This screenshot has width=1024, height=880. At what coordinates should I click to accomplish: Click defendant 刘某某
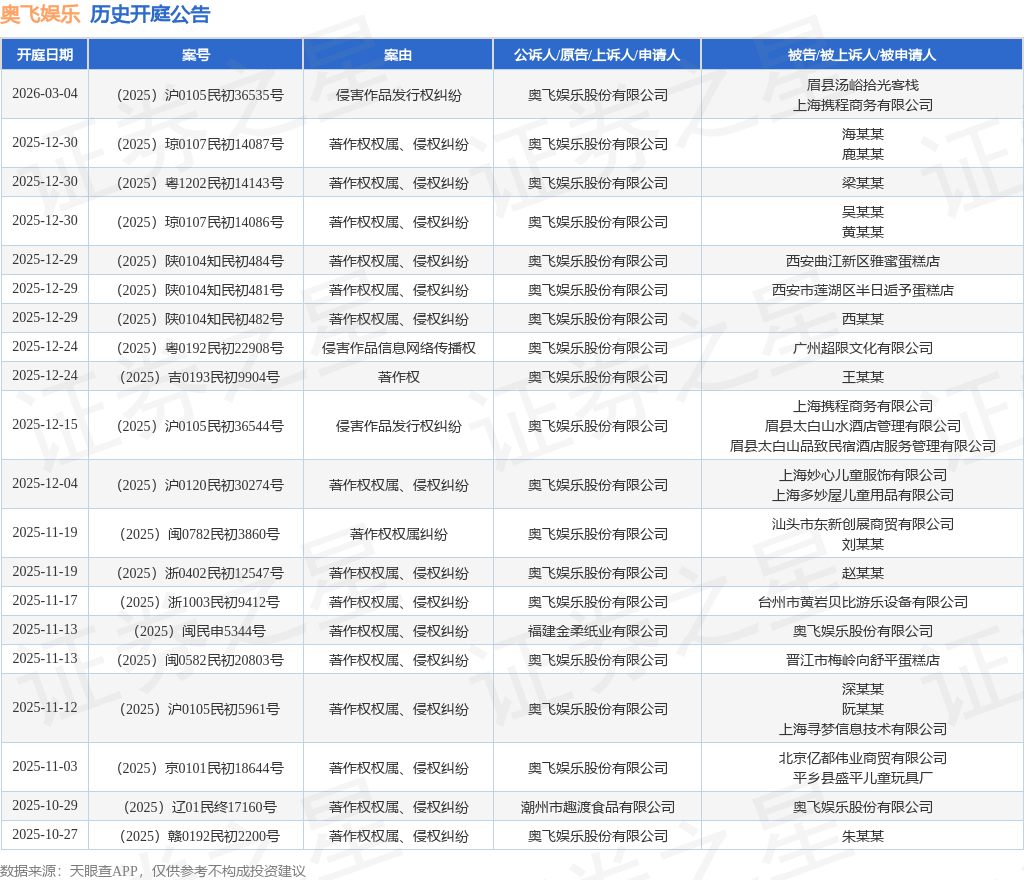coord(862,544)
